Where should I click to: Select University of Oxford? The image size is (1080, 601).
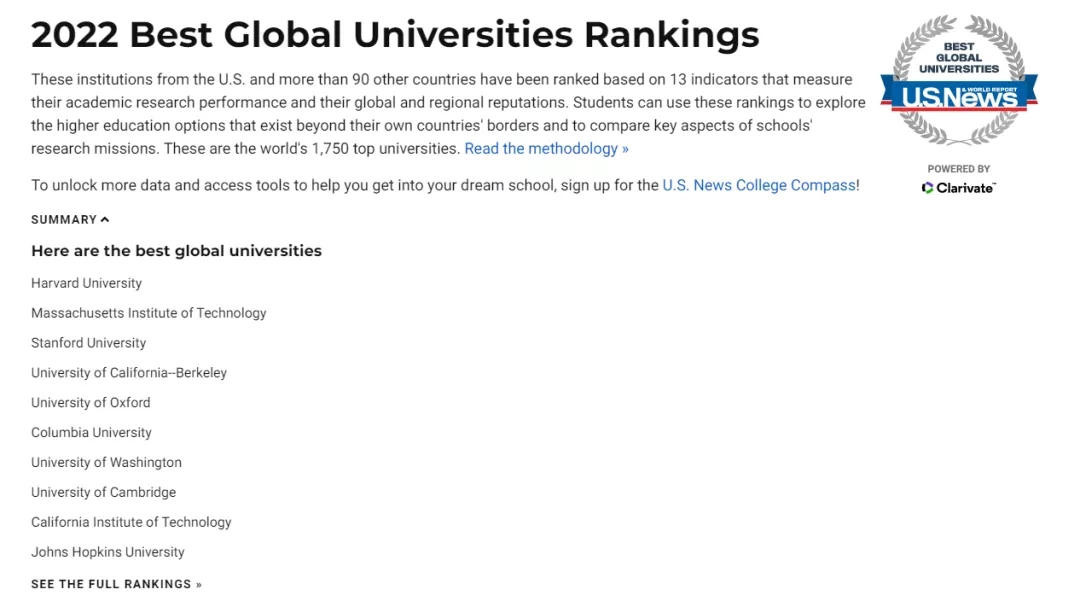(x=90, y=403)
